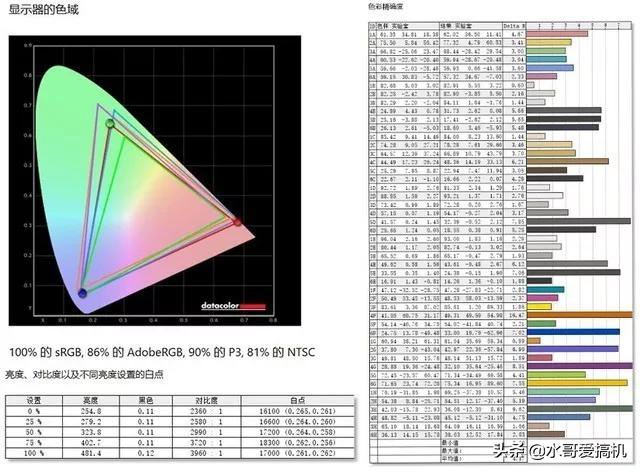Select the '100 %' setting cell
Image resolution: width=640 pixels, height=472 pixels.
click(x=33, y=453)
